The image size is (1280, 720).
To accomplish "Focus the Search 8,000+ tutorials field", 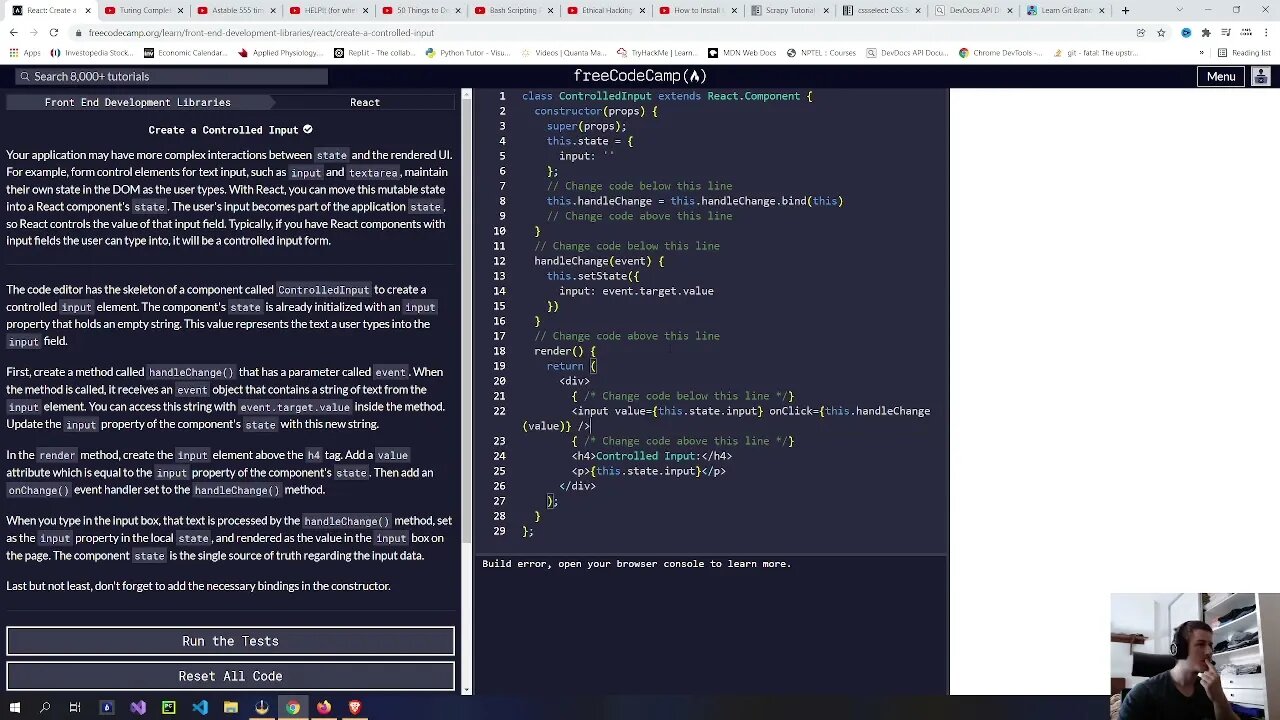I will [x=172, y=76].
